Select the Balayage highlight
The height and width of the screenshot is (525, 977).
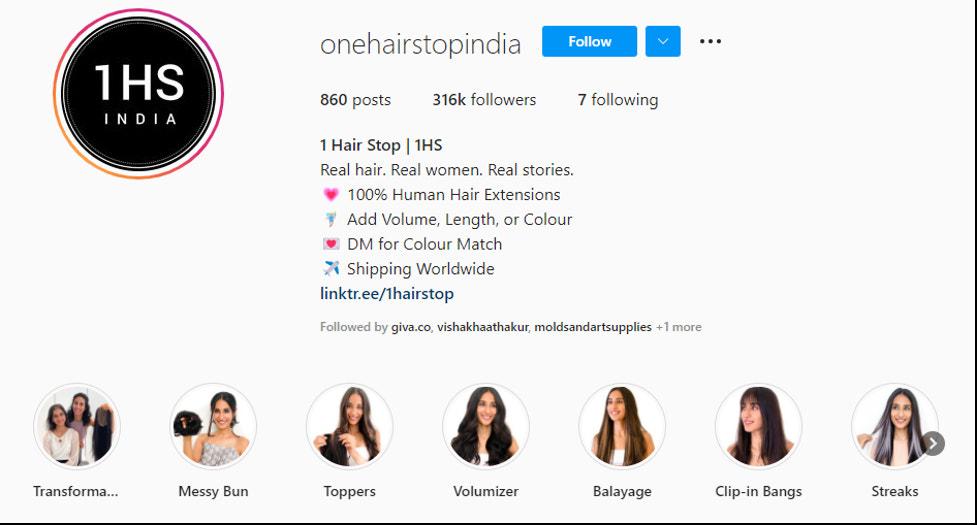pyautogui.click(x=622, y=426)
